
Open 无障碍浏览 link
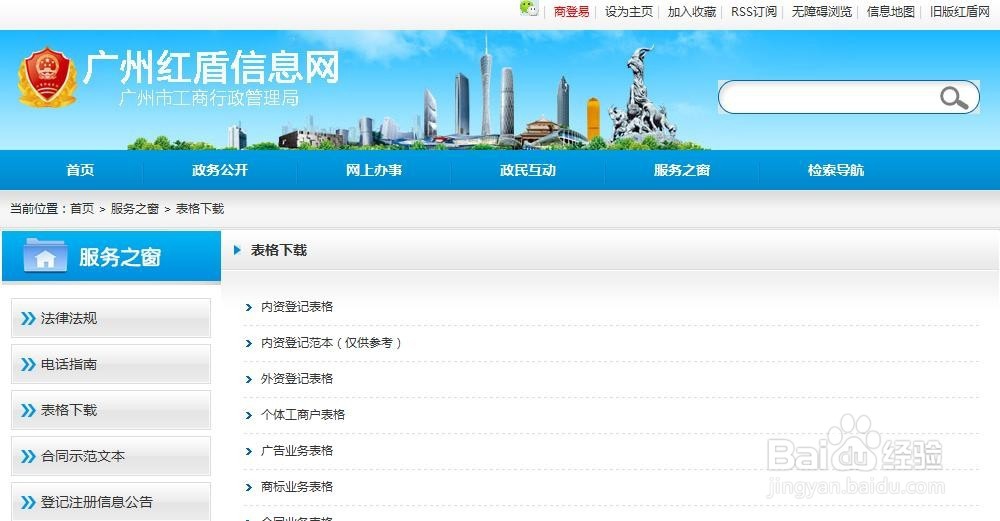pos(822,11)
